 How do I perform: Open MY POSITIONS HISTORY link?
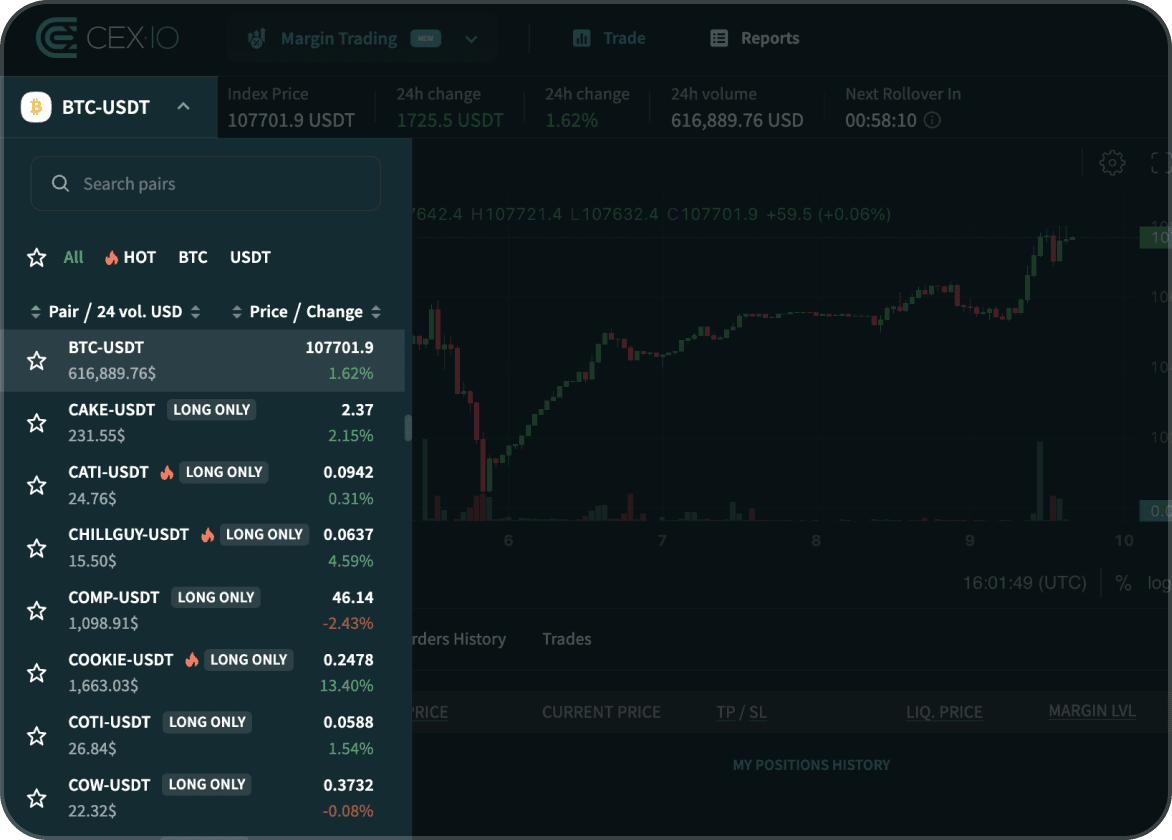click(x=811, y=765)
